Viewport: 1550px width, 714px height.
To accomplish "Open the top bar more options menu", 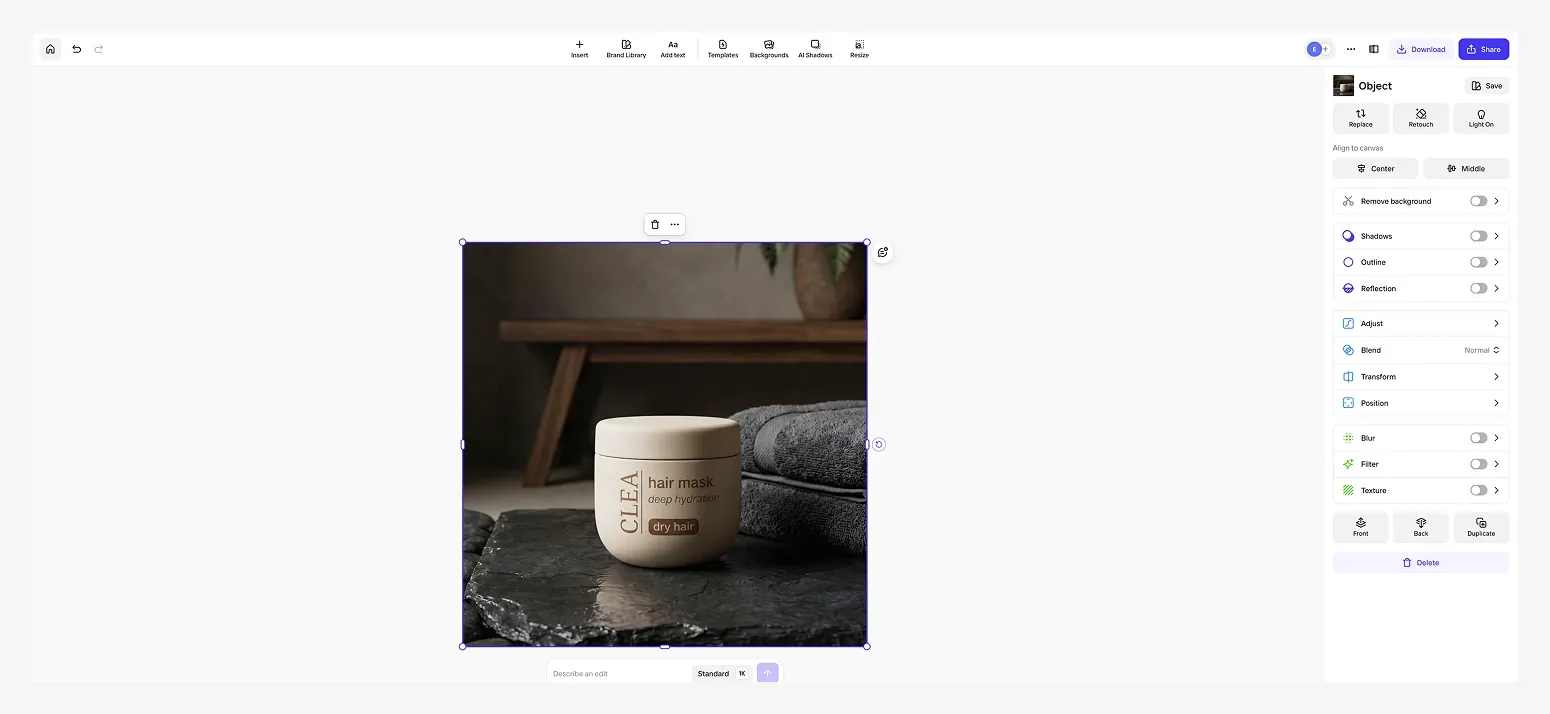I will tap(1351, 49).
